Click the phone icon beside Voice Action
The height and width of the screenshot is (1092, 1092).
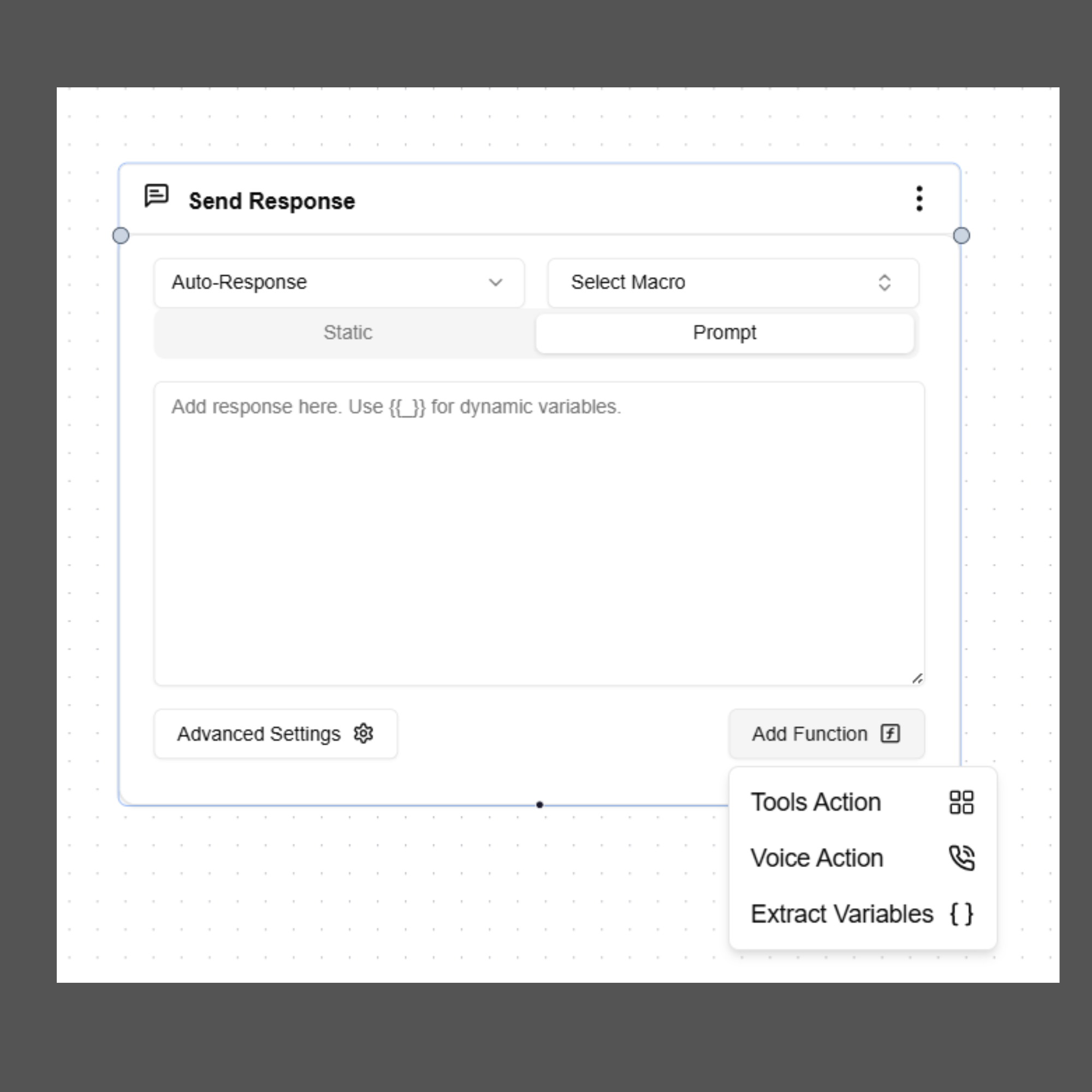point(962,857)
